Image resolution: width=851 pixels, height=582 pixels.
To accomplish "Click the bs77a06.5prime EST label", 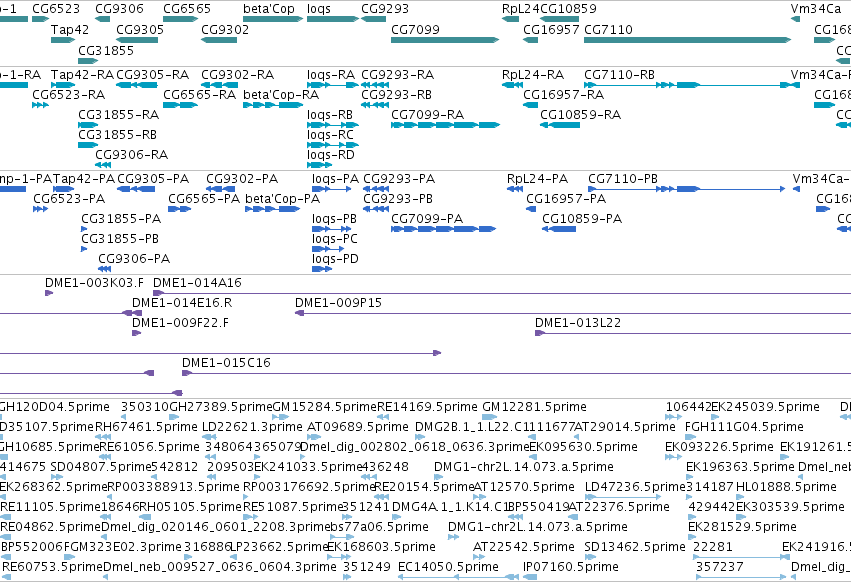I will pos(380,527).
